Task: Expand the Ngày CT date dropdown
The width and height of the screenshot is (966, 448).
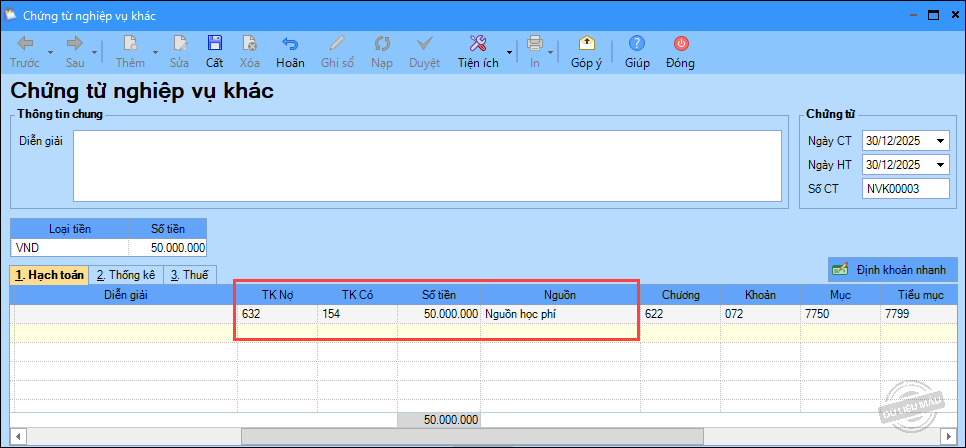Action: (x=940, y=141)
